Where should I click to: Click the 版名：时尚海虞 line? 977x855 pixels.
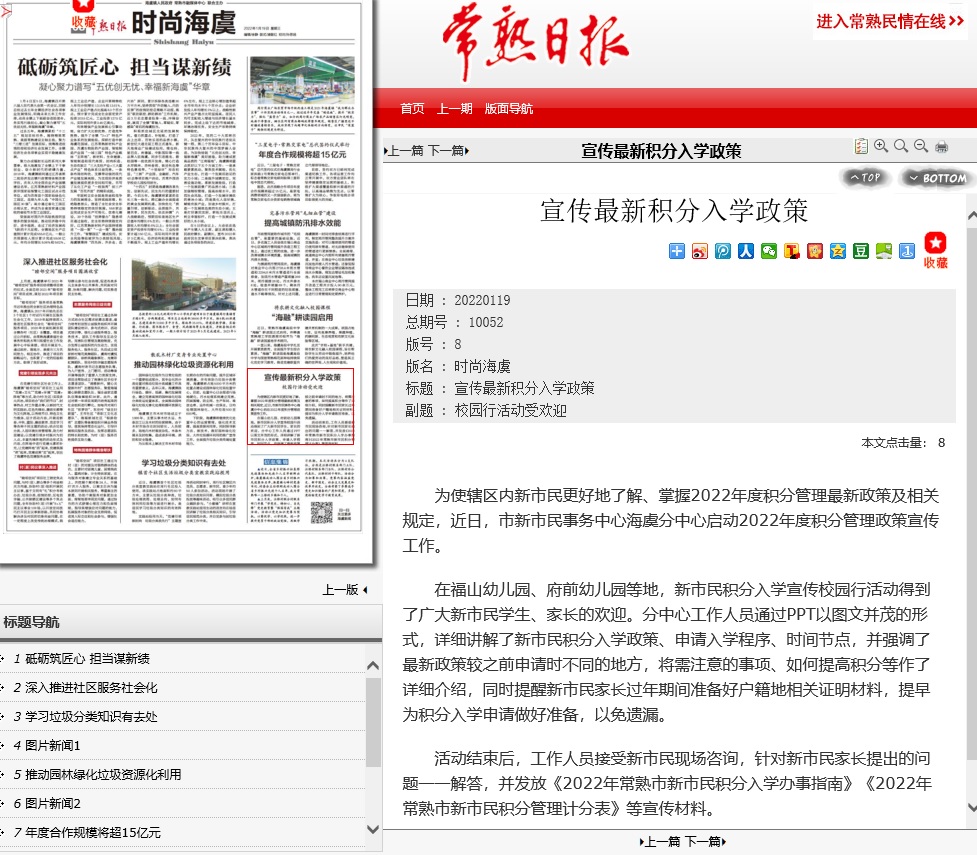coord(458,366)
